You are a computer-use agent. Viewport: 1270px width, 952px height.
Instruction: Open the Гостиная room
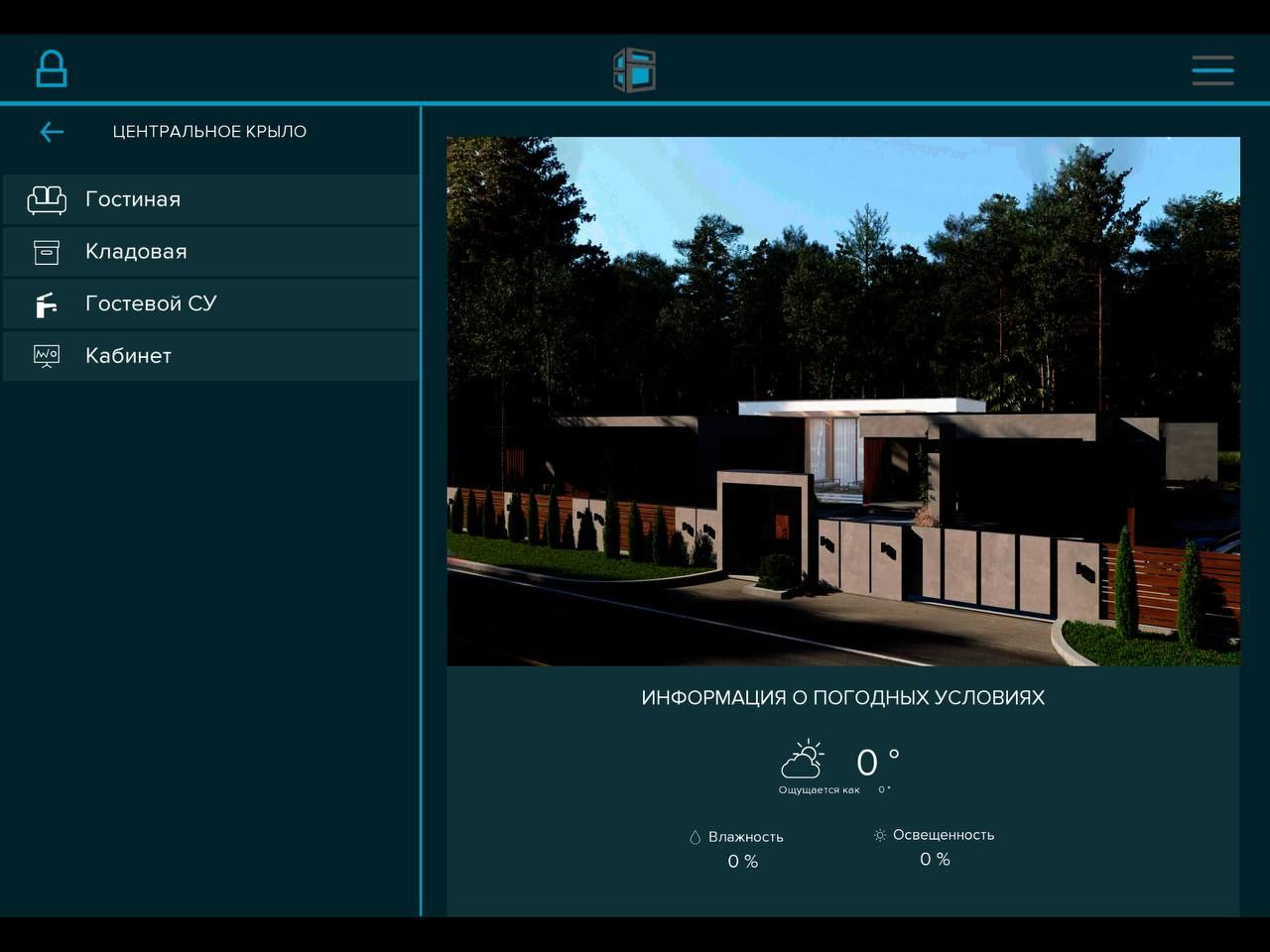[x=133, y=199]
